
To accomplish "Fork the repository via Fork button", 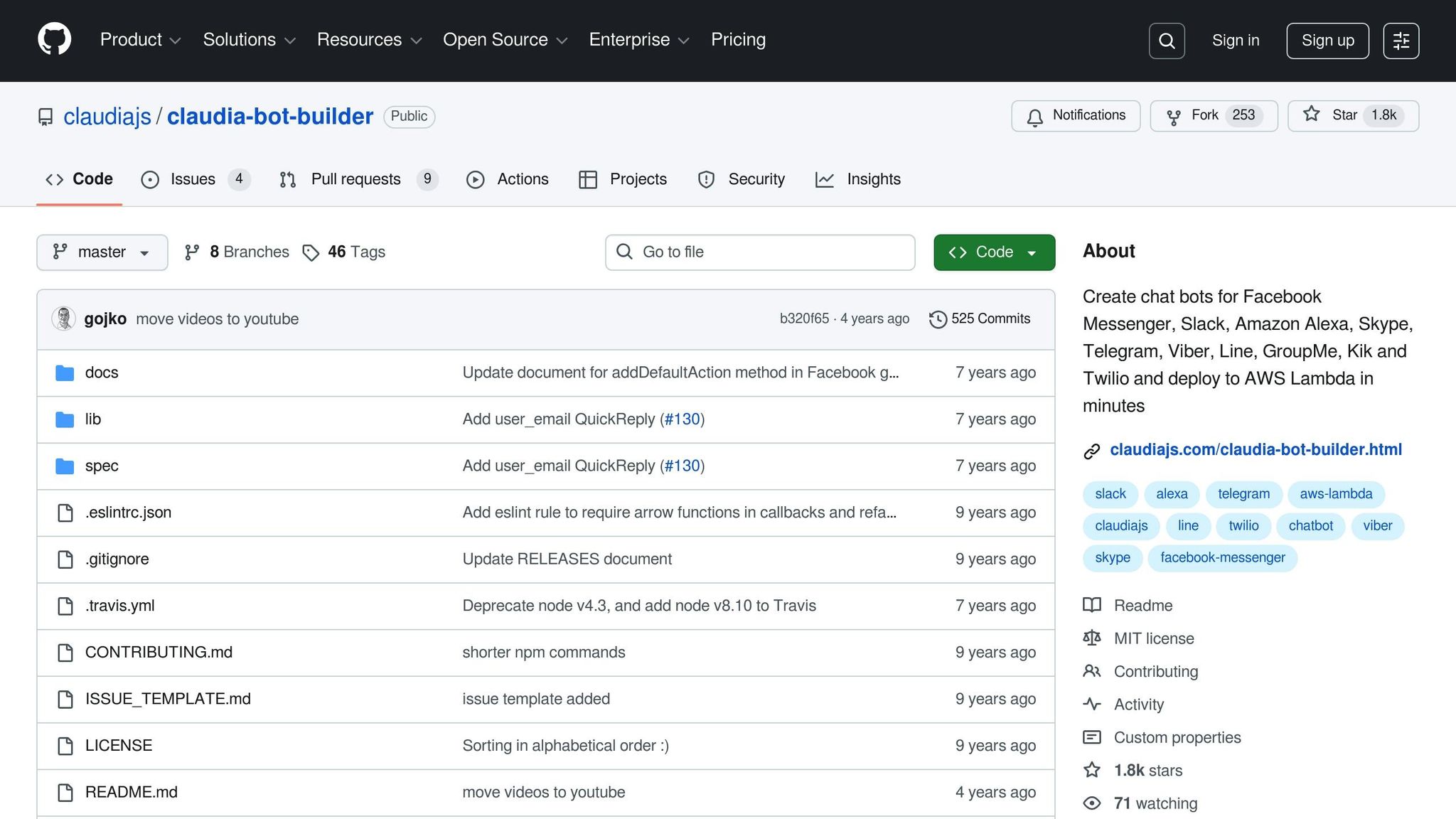I will tap(1214, 116).
